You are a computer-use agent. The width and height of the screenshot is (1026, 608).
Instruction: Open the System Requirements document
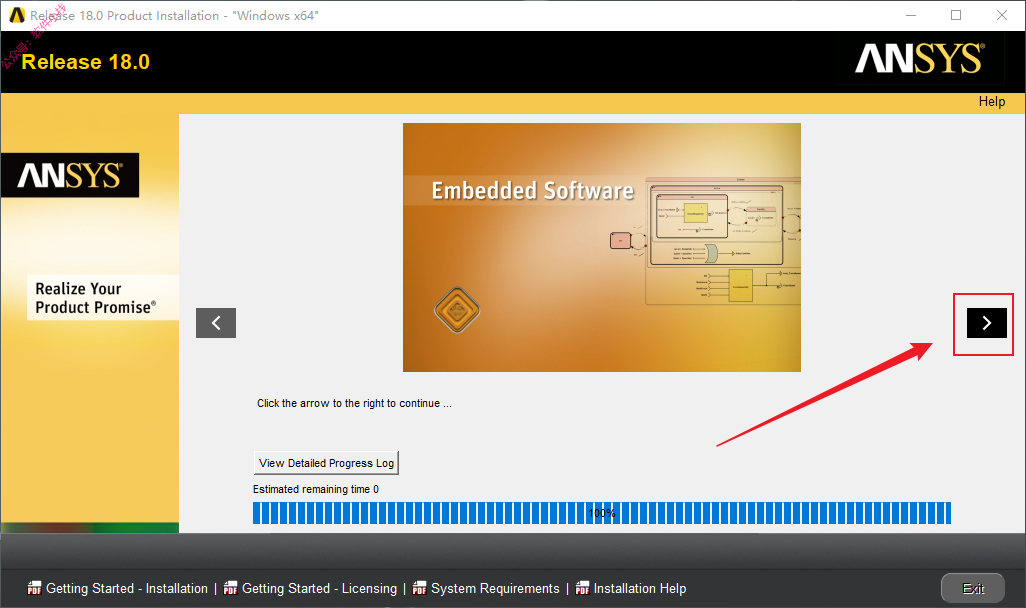tap(495, 588)
